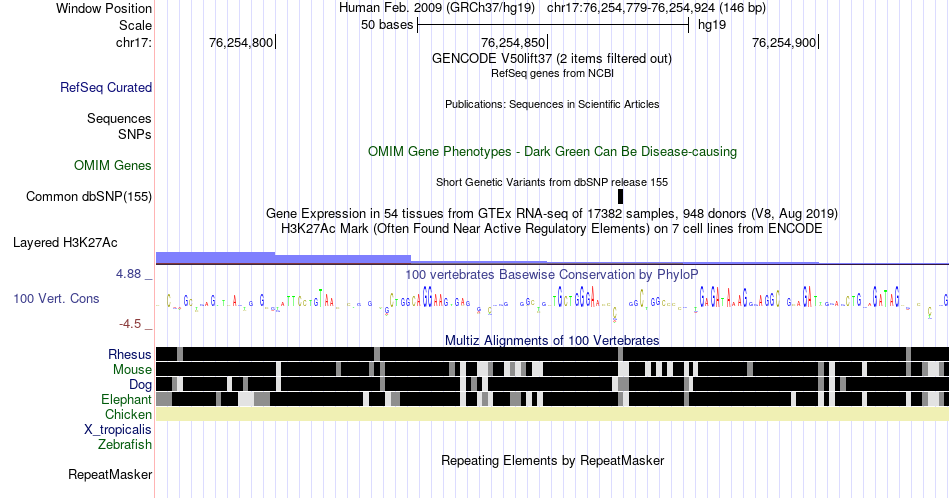950x498 pixels.
Task: Click 'Publications: Sequences in Scientific Articles' title
Action: [x=552, y=104]
